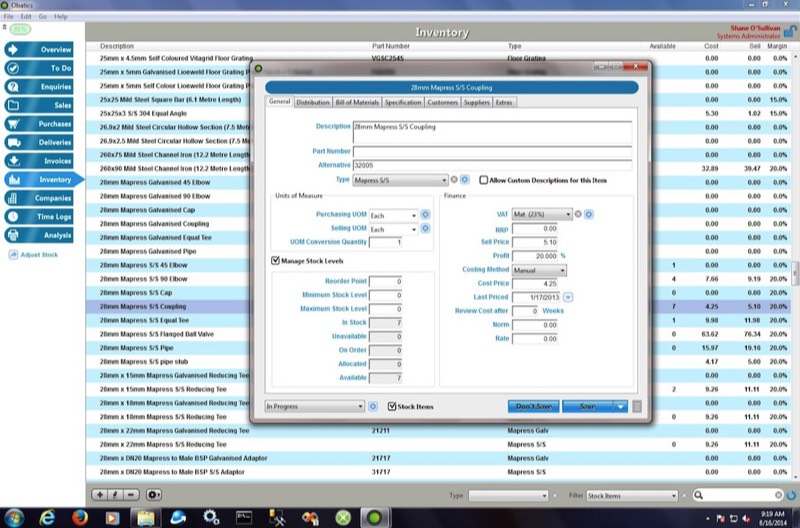
Task: Open the gear options menu in bottom toolbar
Action: 154,494
